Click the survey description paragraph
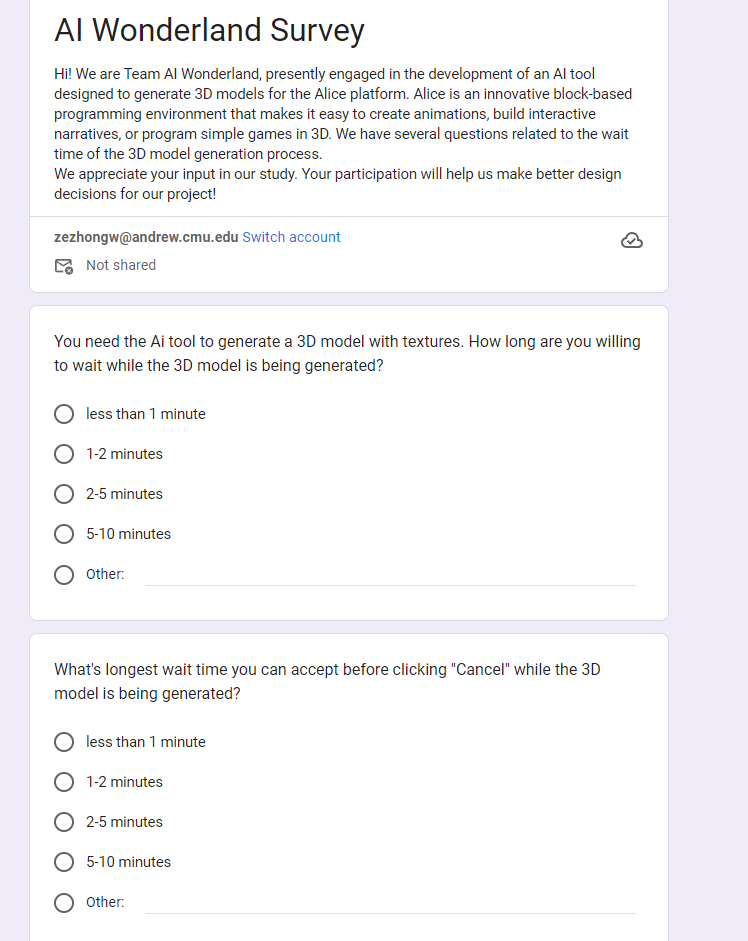This screenshot has width=748, height=941. pyautogui.click(x=343, y=134)
